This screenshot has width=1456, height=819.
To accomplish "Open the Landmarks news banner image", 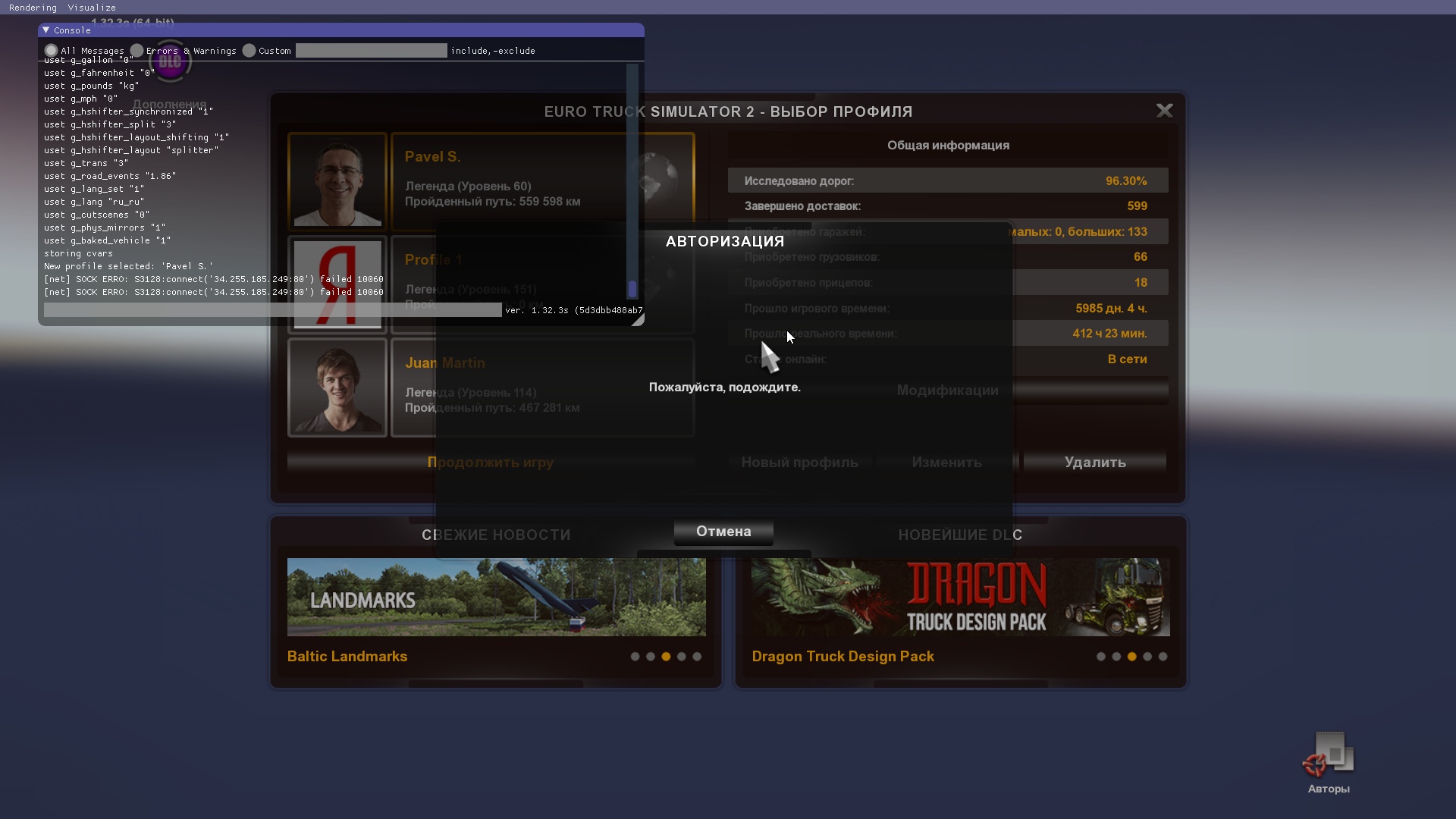I will (x=497, y=598).
